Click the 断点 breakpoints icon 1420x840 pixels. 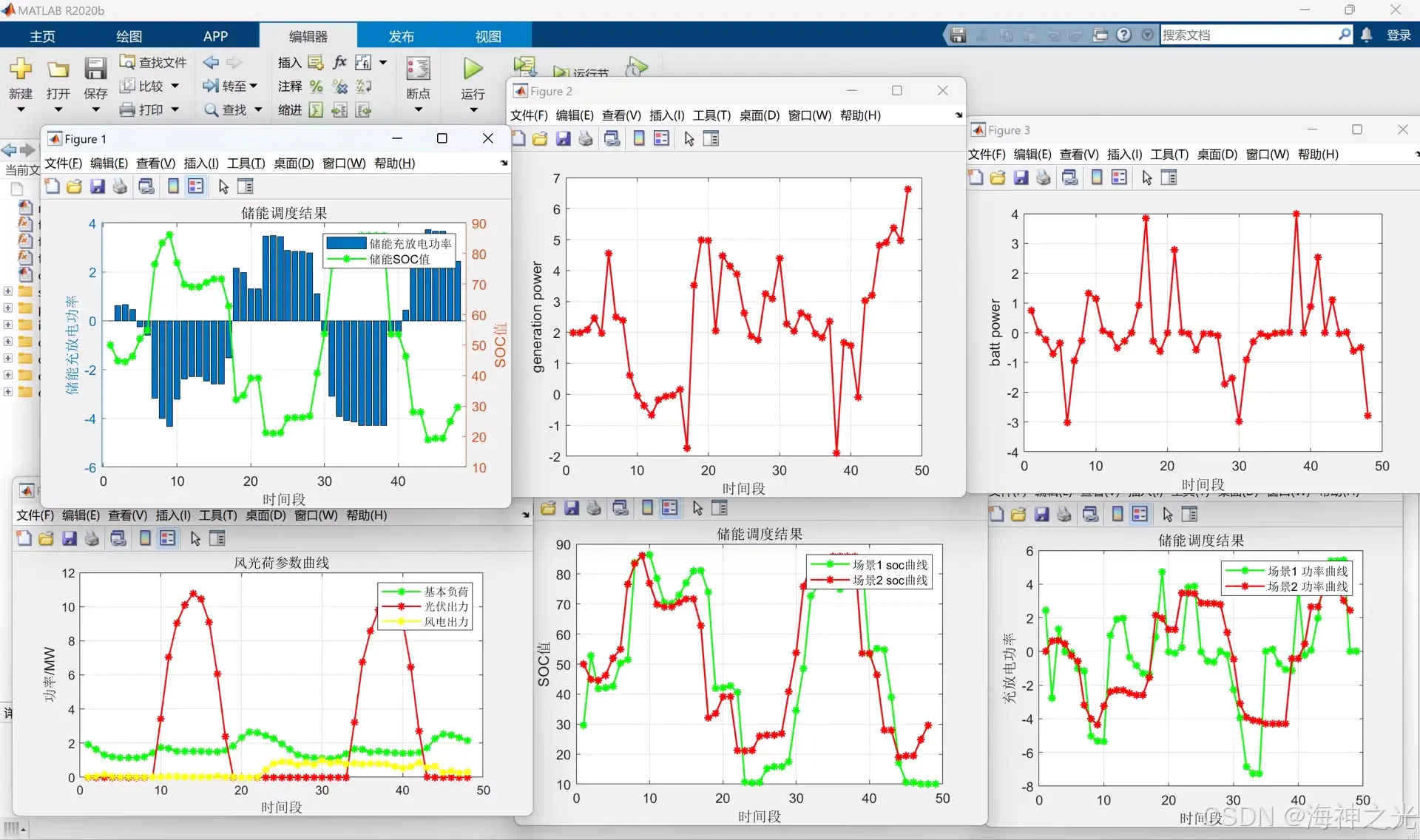click(x=418, y=69)
